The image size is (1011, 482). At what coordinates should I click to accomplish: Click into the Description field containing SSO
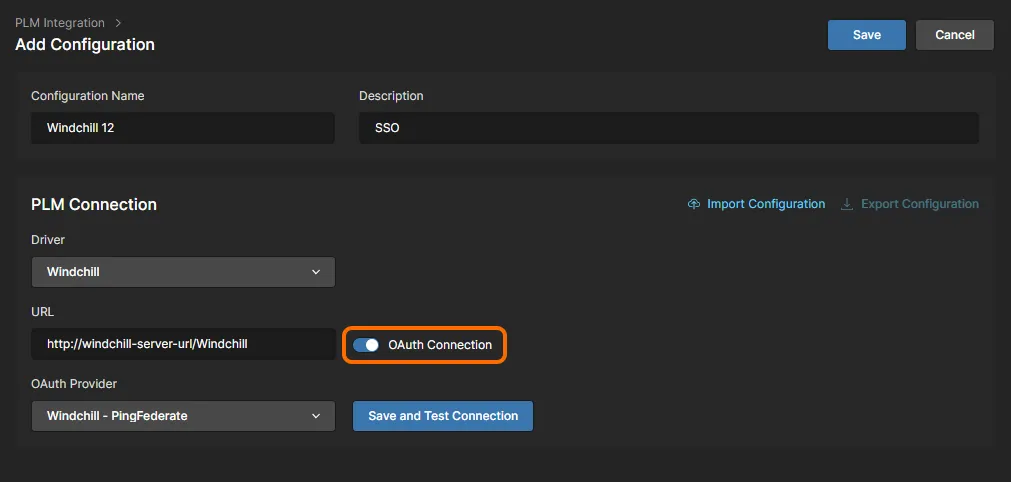click(x=668, y=128)
